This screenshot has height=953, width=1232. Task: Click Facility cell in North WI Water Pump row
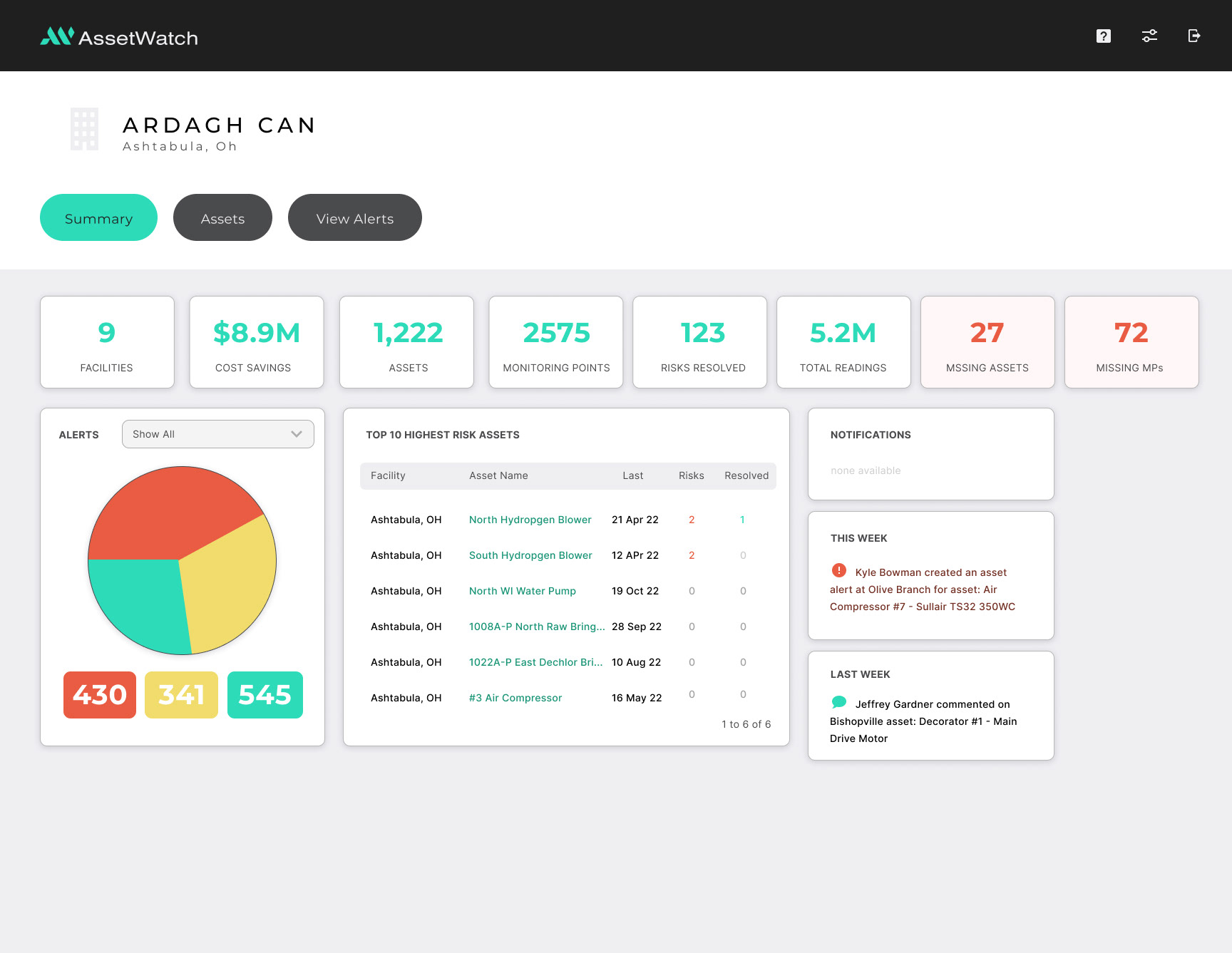click(406, 591)
